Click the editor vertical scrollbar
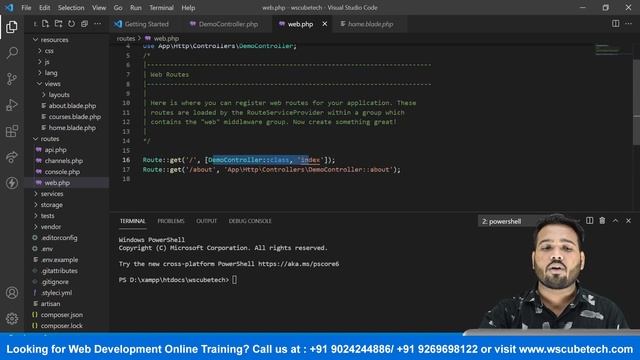 pos(636,102)
